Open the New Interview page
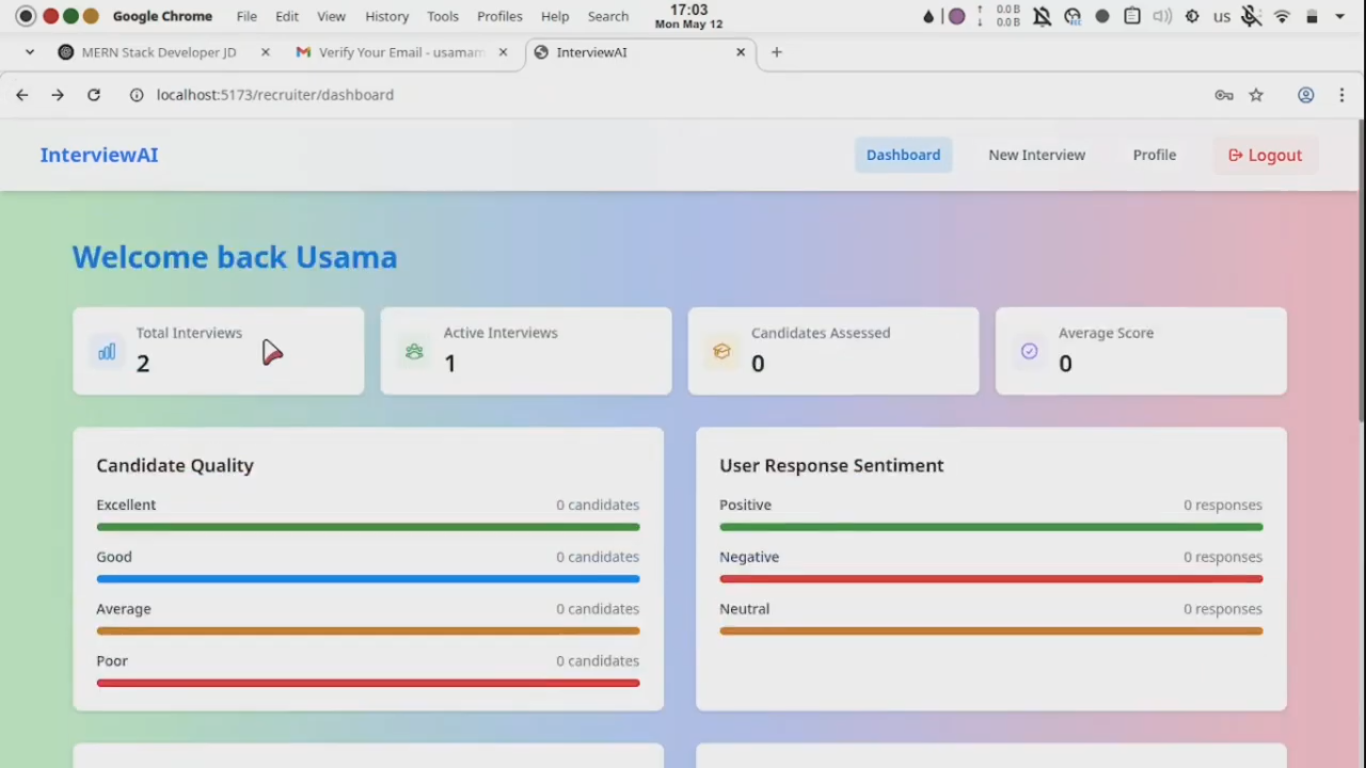 [x=1036, y=155]
